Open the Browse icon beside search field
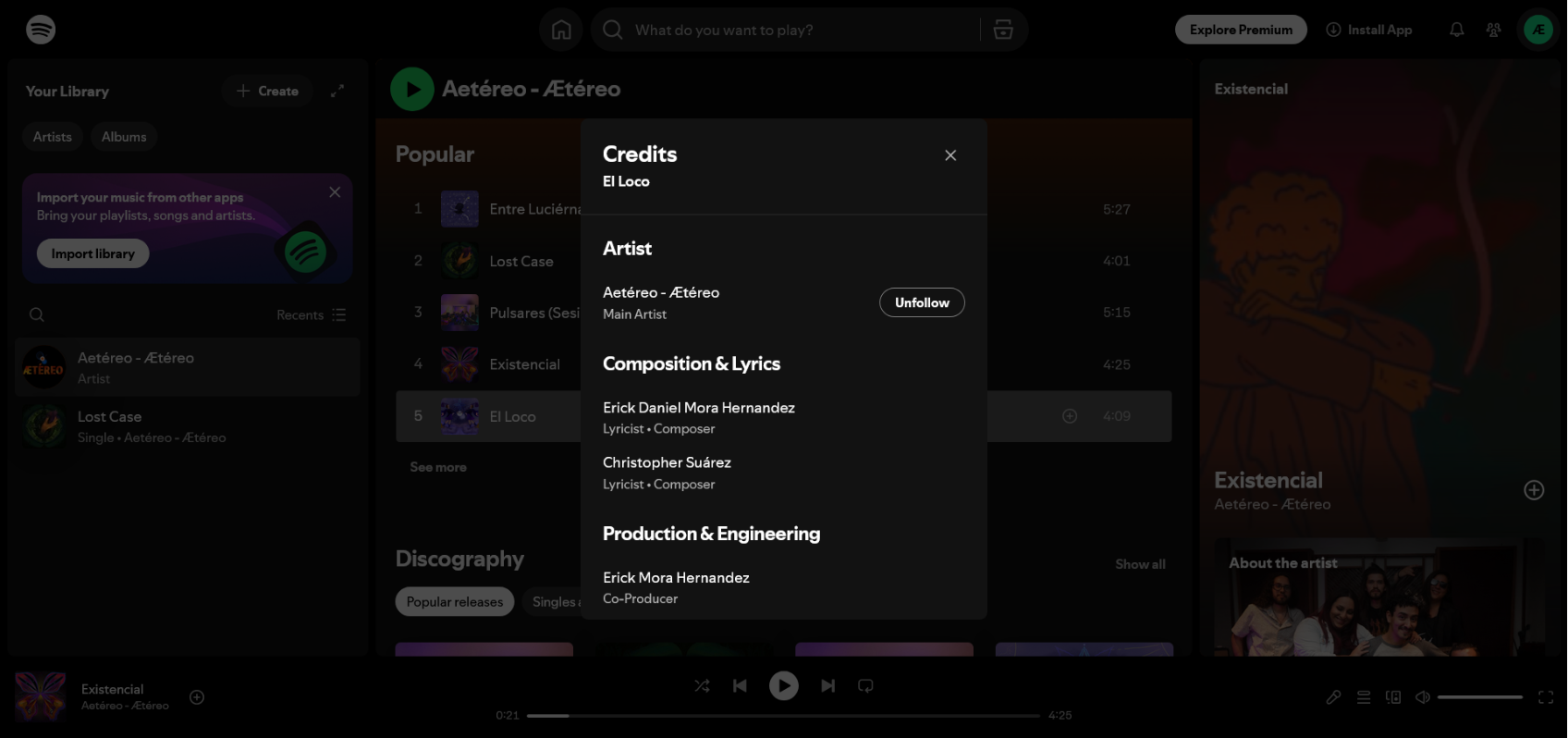This screenshot has height=738, width=1568. point(1003,30)
